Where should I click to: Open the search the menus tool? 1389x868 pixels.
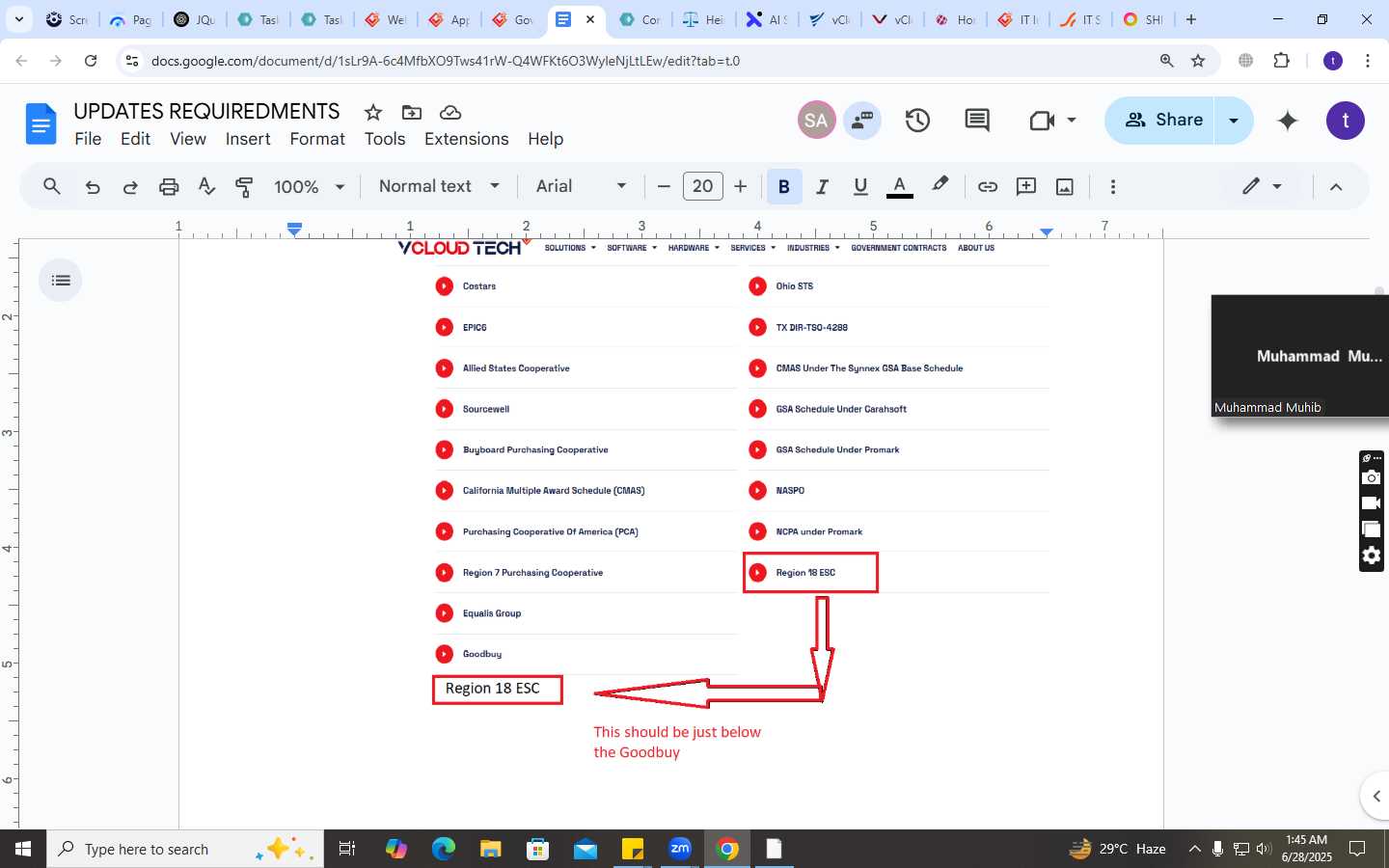(x=52, y=186)
